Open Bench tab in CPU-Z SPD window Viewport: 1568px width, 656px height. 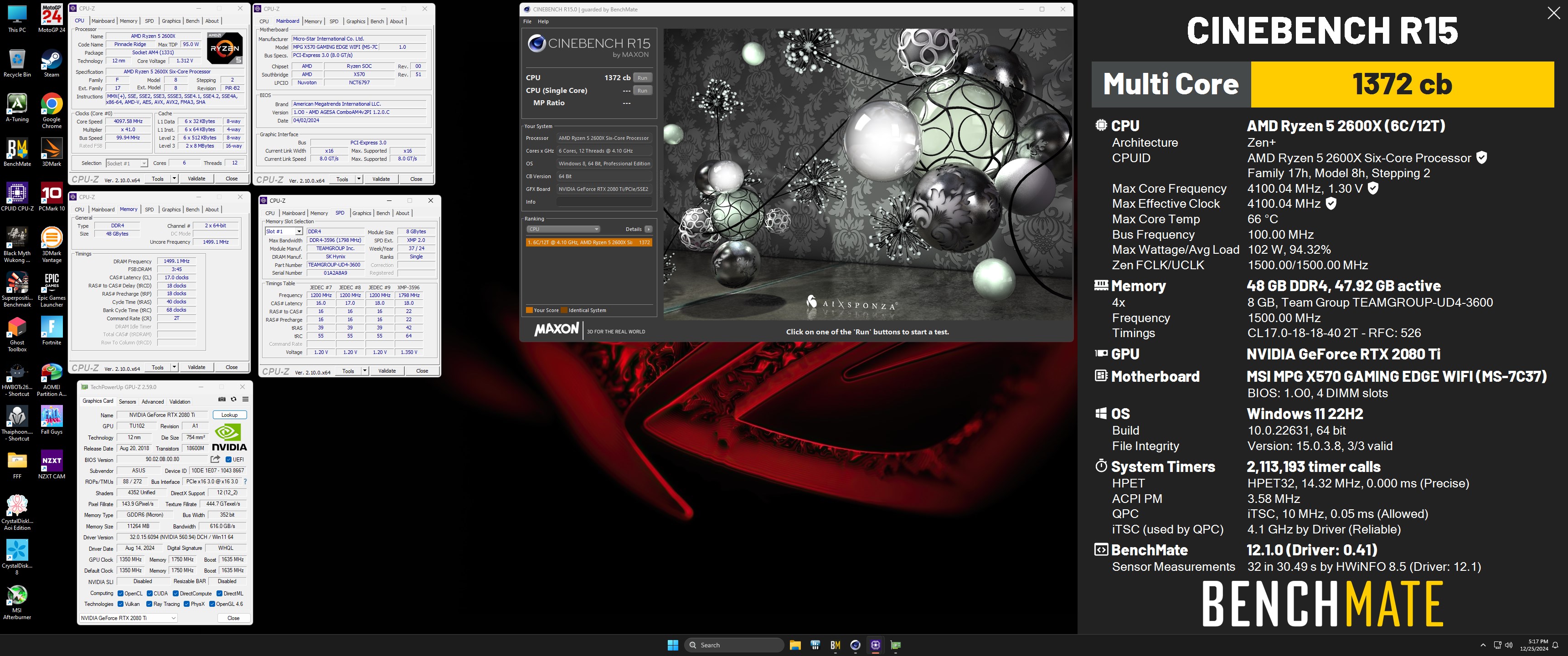pos(383,213)
